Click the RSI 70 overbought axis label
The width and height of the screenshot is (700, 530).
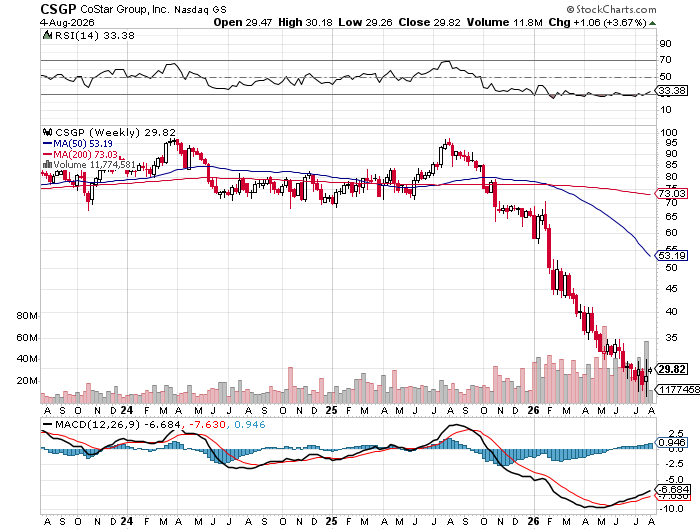point(665,59)
